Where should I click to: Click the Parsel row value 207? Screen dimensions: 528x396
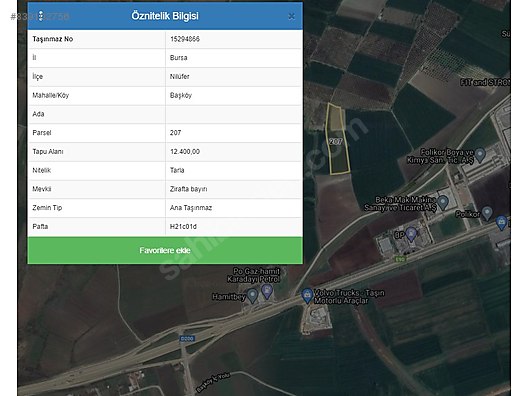[x=175, y=133]
